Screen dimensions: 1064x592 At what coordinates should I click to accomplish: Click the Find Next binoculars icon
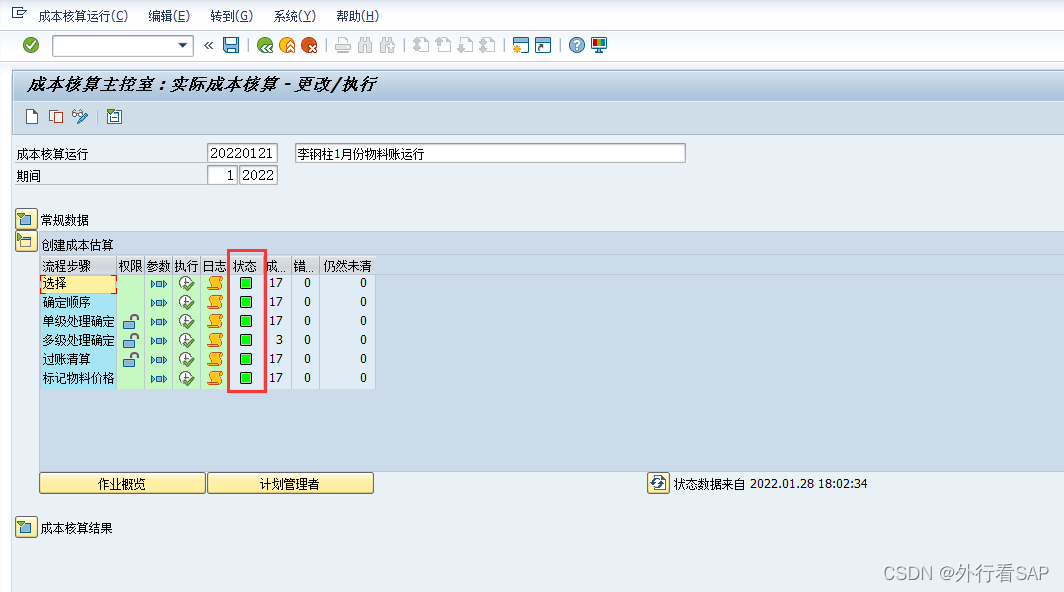[x=387, y=45]
